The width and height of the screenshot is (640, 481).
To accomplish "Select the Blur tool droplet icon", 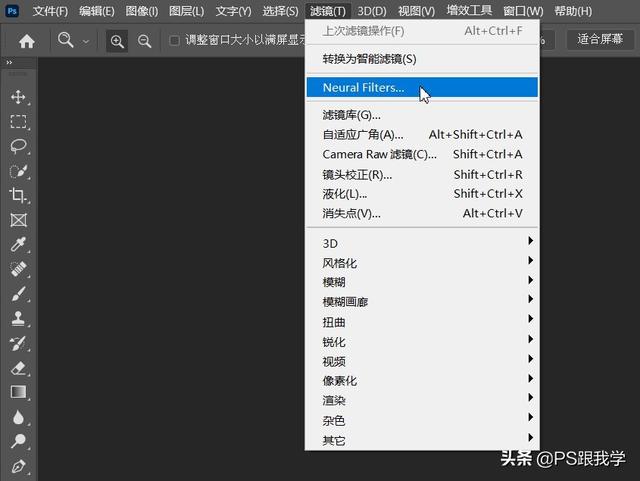I will [x=18, y=417].
